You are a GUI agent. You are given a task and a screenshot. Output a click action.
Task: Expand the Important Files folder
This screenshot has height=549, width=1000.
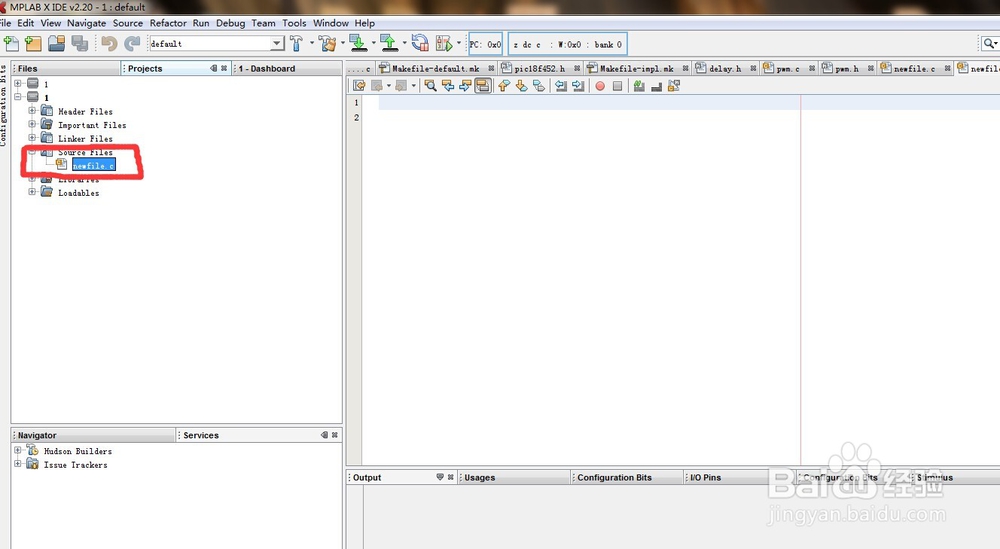[32, 124]
